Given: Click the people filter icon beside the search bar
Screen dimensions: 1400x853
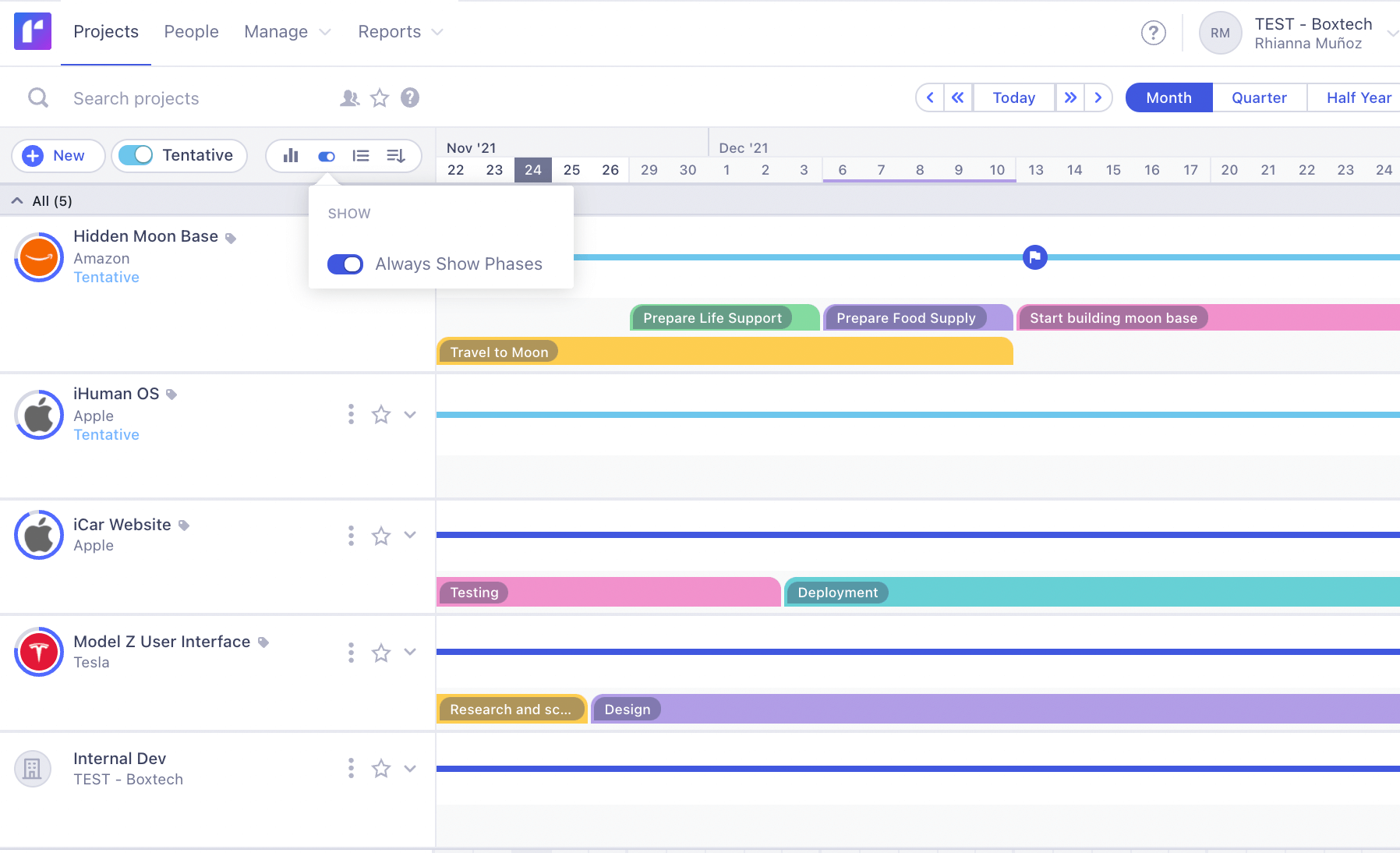Looking at the screenshot, I should point(349,98).
